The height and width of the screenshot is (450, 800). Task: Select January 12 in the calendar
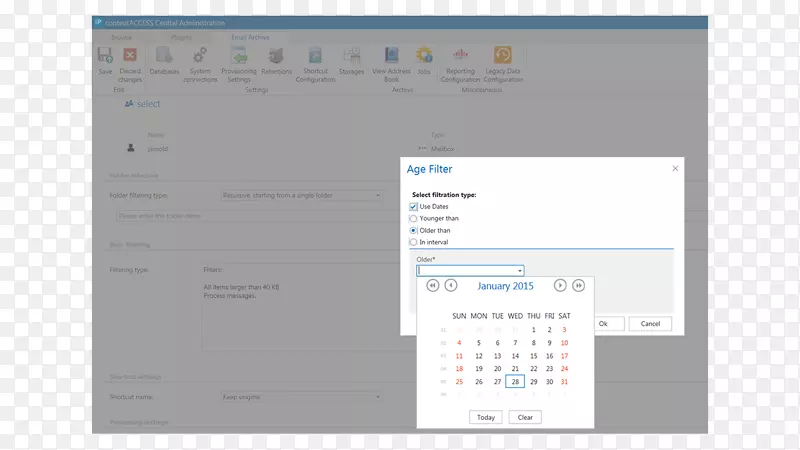point(479,356)
